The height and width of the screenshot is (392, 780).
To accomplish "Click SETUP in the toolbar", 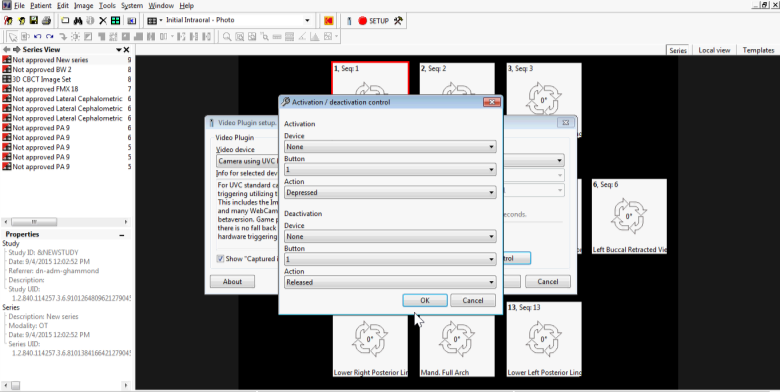I will tap(379, 20).
